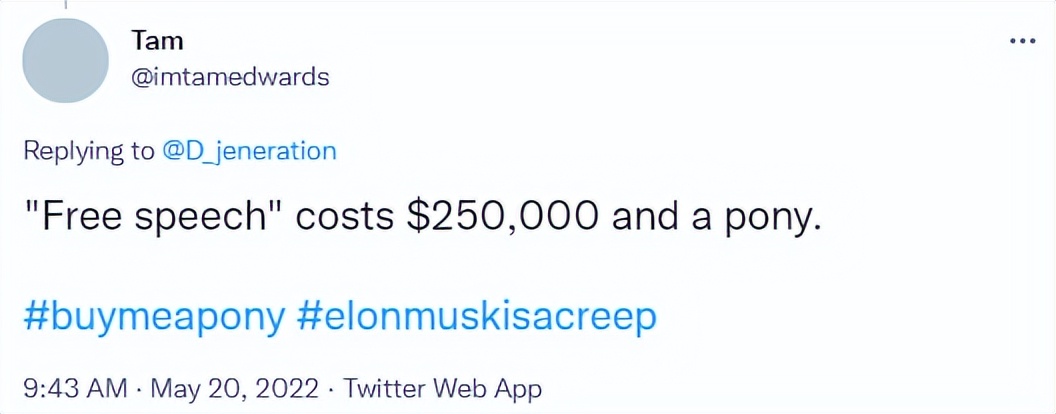Open the three-dot more options menu
This screenshot has width=1056, height=414.
(x=1022, y=42)
